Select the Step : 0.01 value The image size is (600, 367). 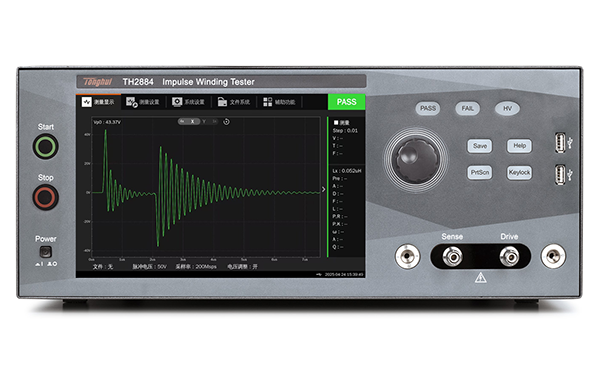(345, 130)
